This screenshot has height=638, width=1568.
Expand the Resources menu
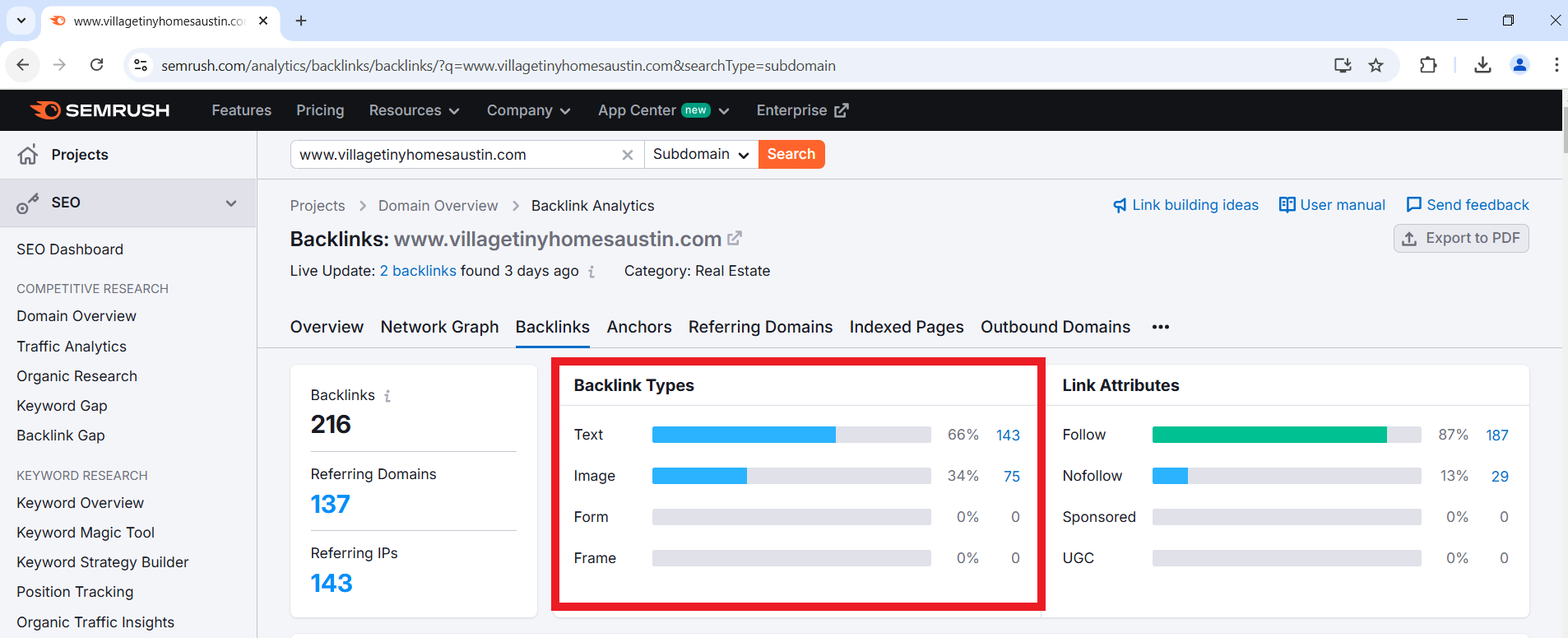point(414,110)
